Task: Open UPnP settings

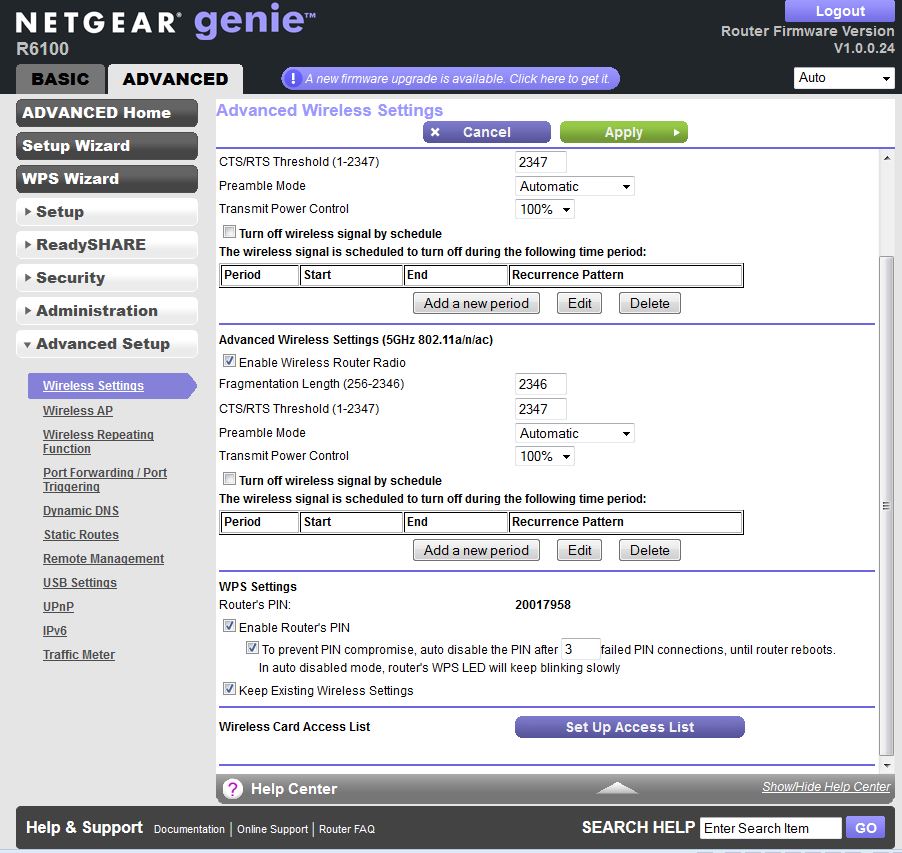Action: click(58, 607)
